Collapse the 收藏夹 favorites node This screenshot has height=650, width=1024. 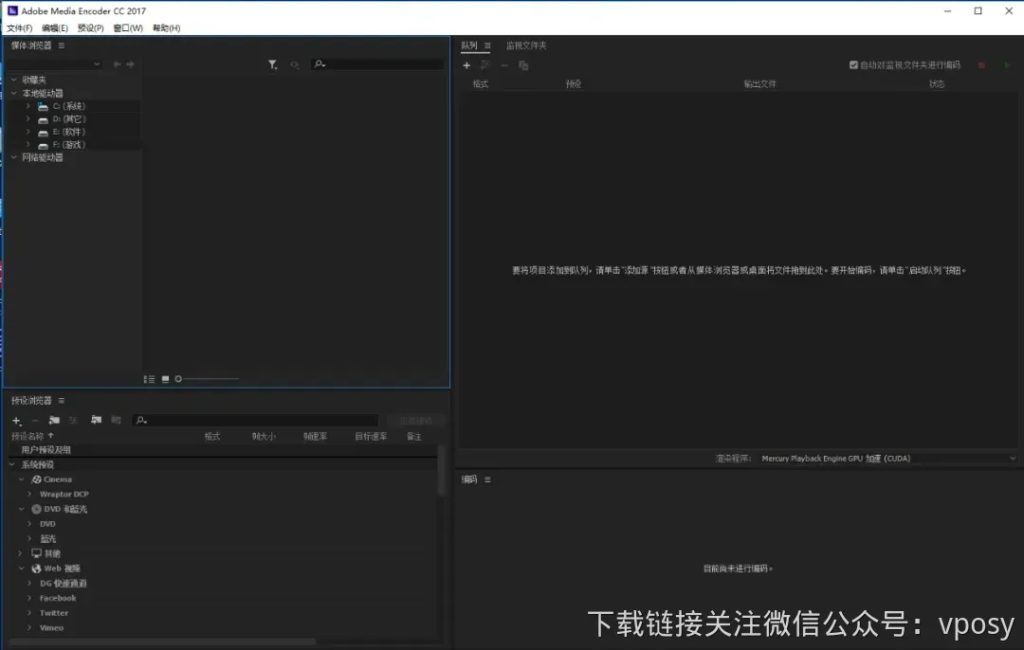14,80
